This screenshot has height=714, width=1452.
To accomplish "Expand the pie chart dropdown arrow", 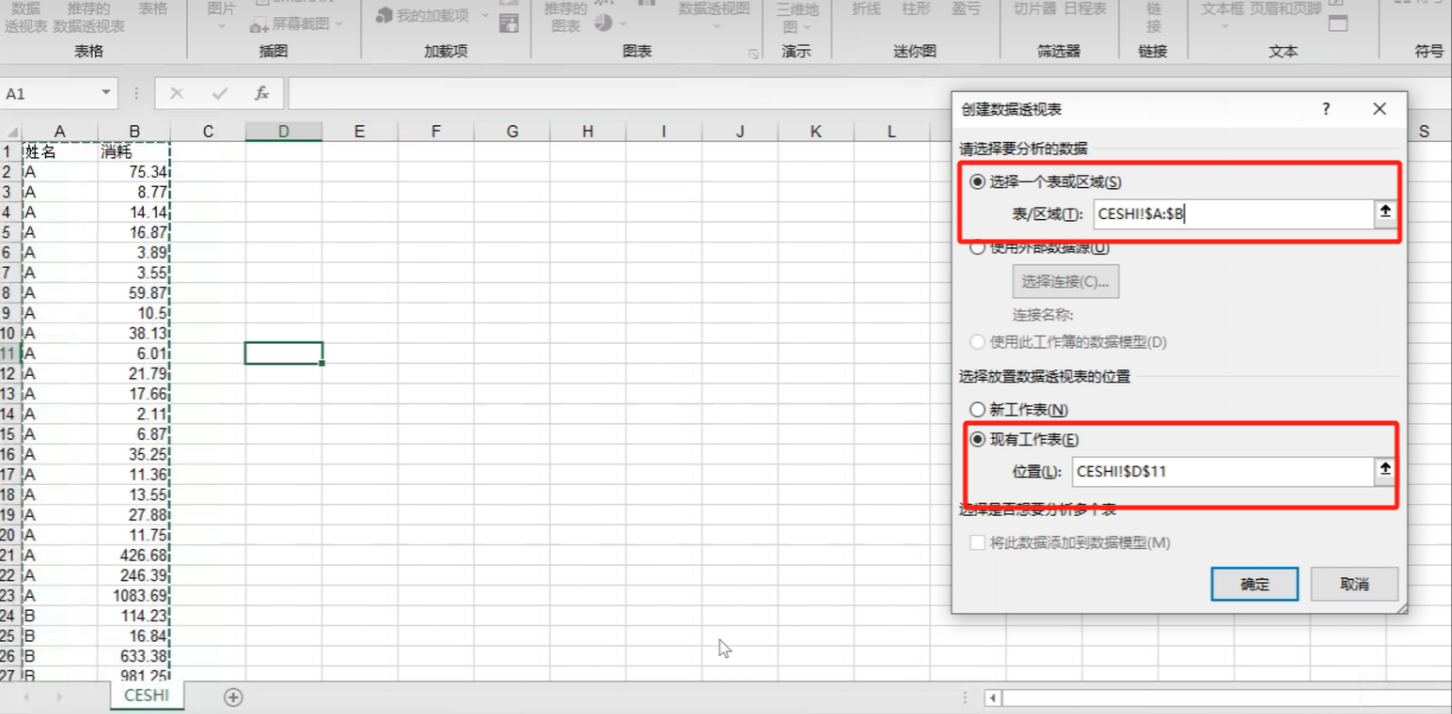I will [622, 23].
